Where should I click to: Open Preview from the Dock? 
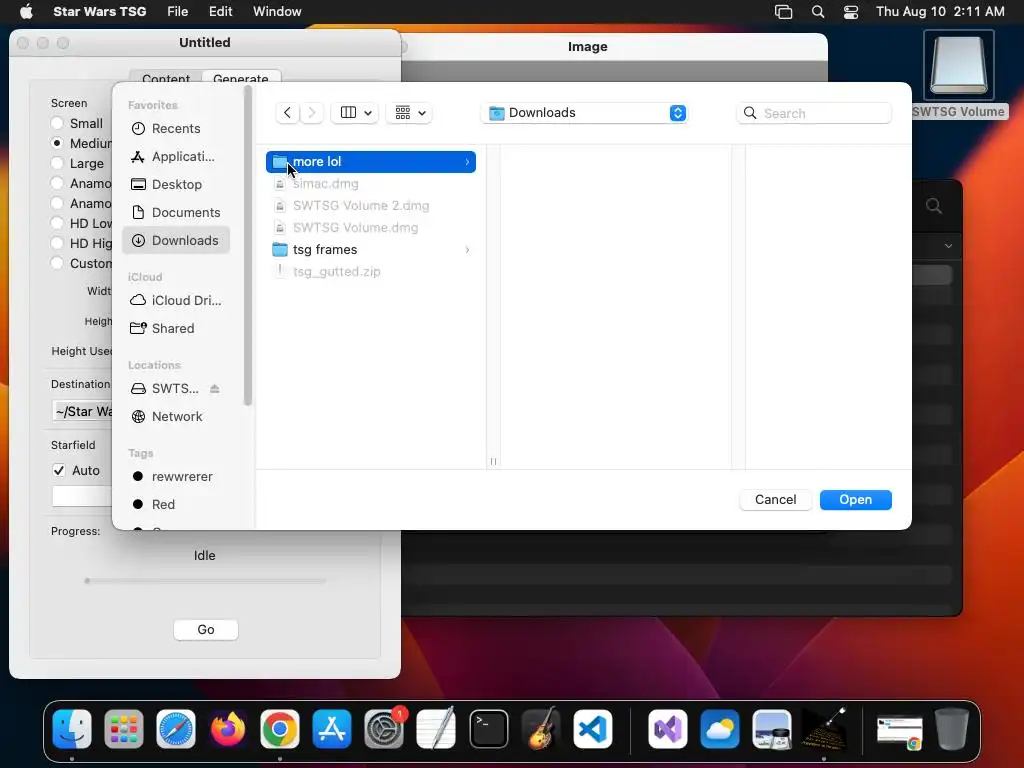[772, 729]
